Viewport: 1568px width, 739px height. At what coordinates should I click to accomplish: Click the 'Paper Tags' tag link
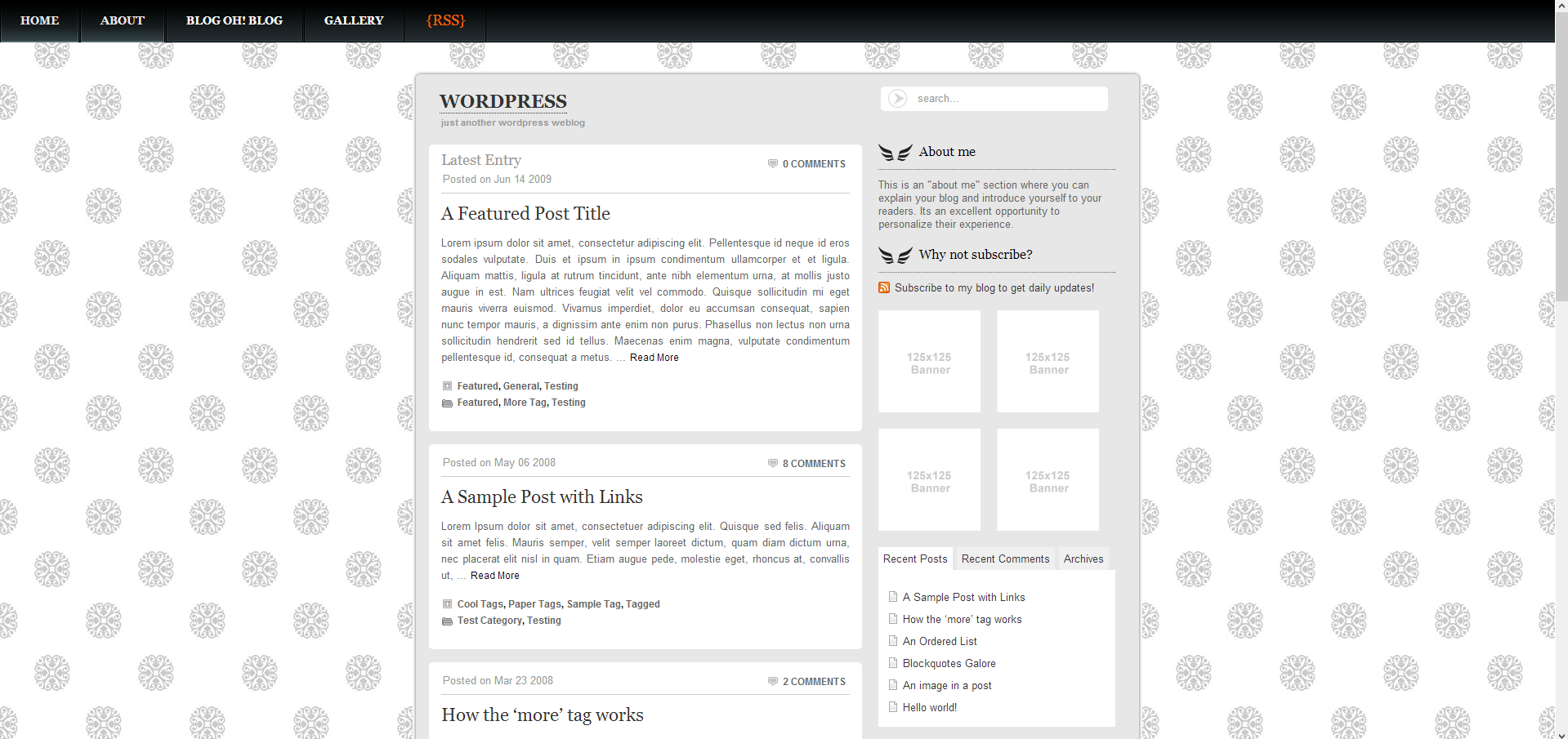(x=534, y=604)
